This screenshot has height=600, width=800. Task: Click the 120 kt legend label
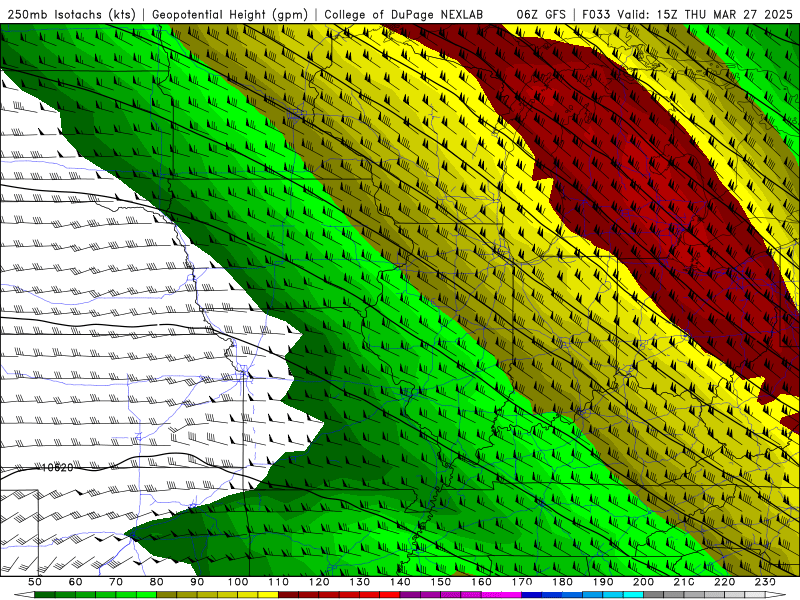click(x=319, y=582)
